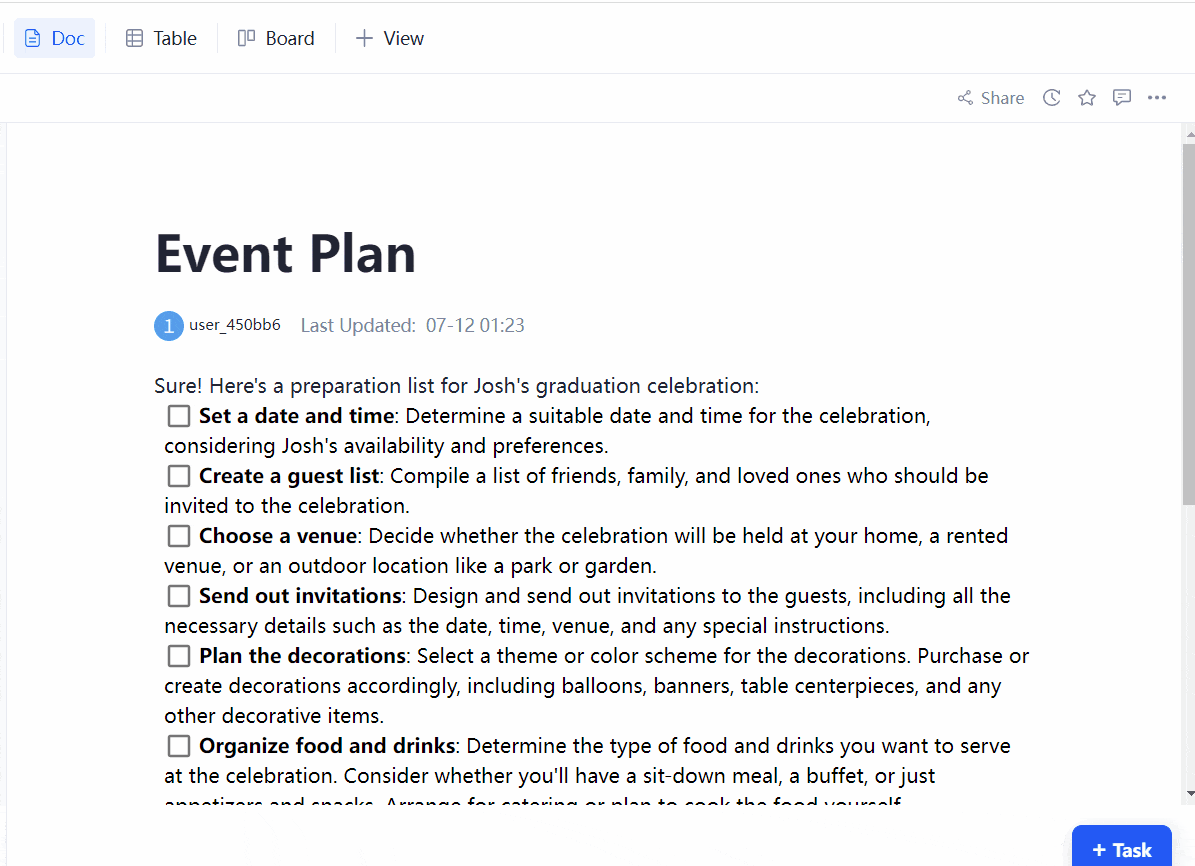Add a new view with + View
The height and width of the screenshot is (866, 1195).
[x=390, y=38]
